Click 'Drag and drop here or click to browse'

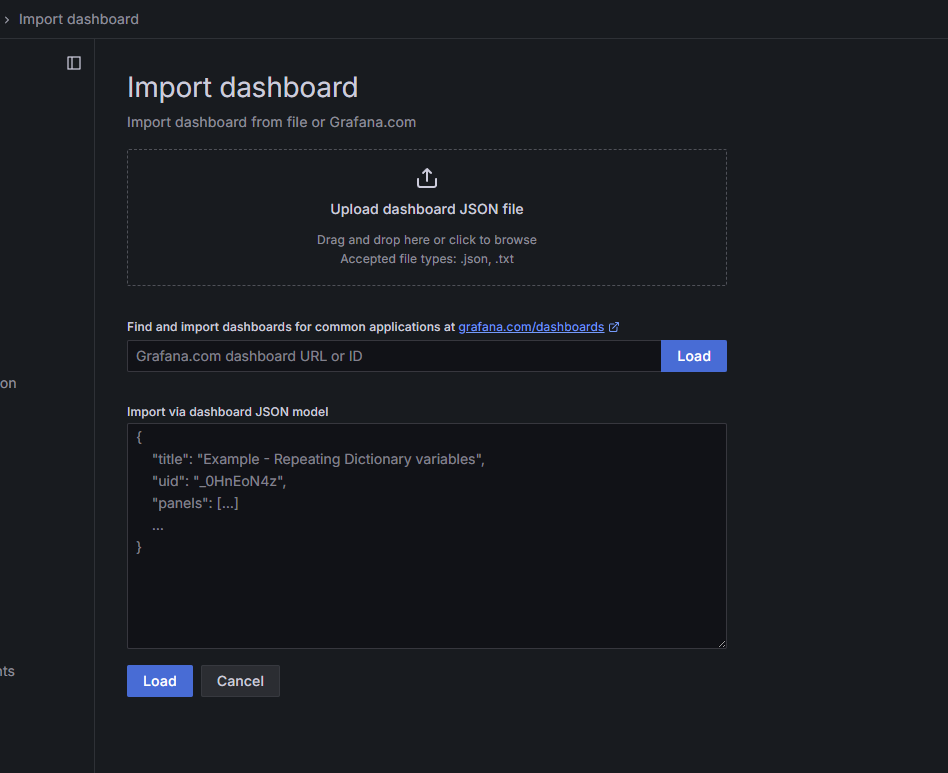tap(427, 240)
